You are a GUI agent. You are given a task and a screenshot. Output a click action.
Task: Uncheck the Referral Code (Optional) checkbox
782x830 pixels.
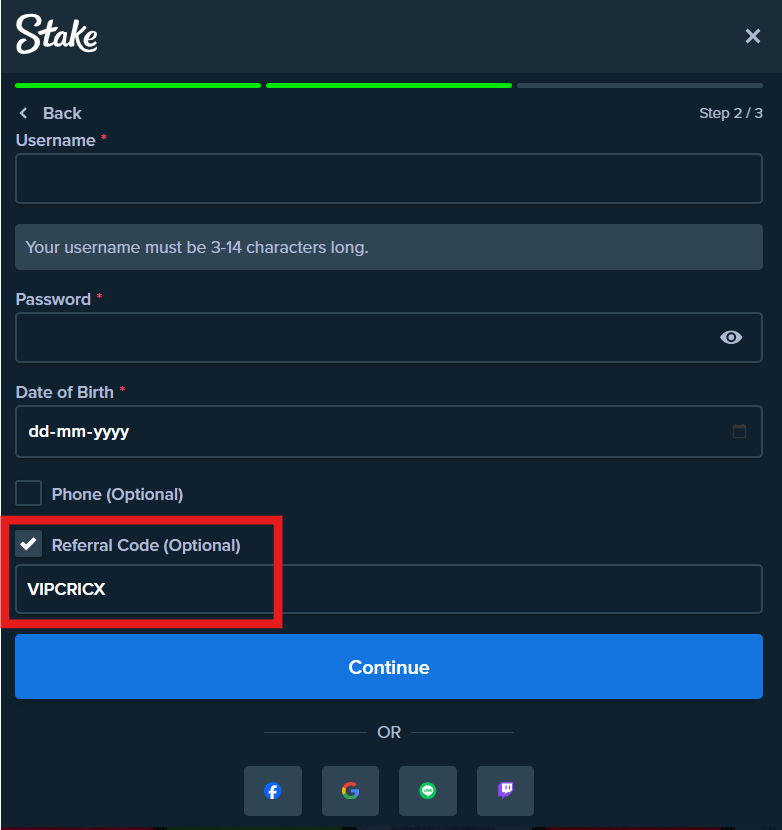(28, 545)
